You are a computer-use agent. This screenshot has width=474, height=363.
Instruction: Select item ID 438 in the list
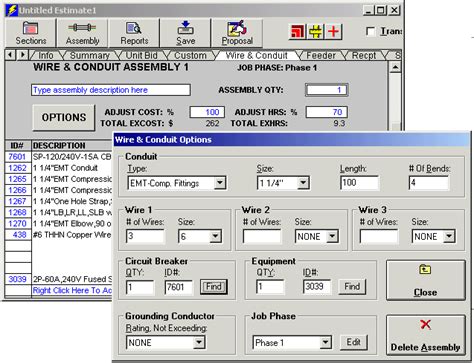[x=18, y=235]
